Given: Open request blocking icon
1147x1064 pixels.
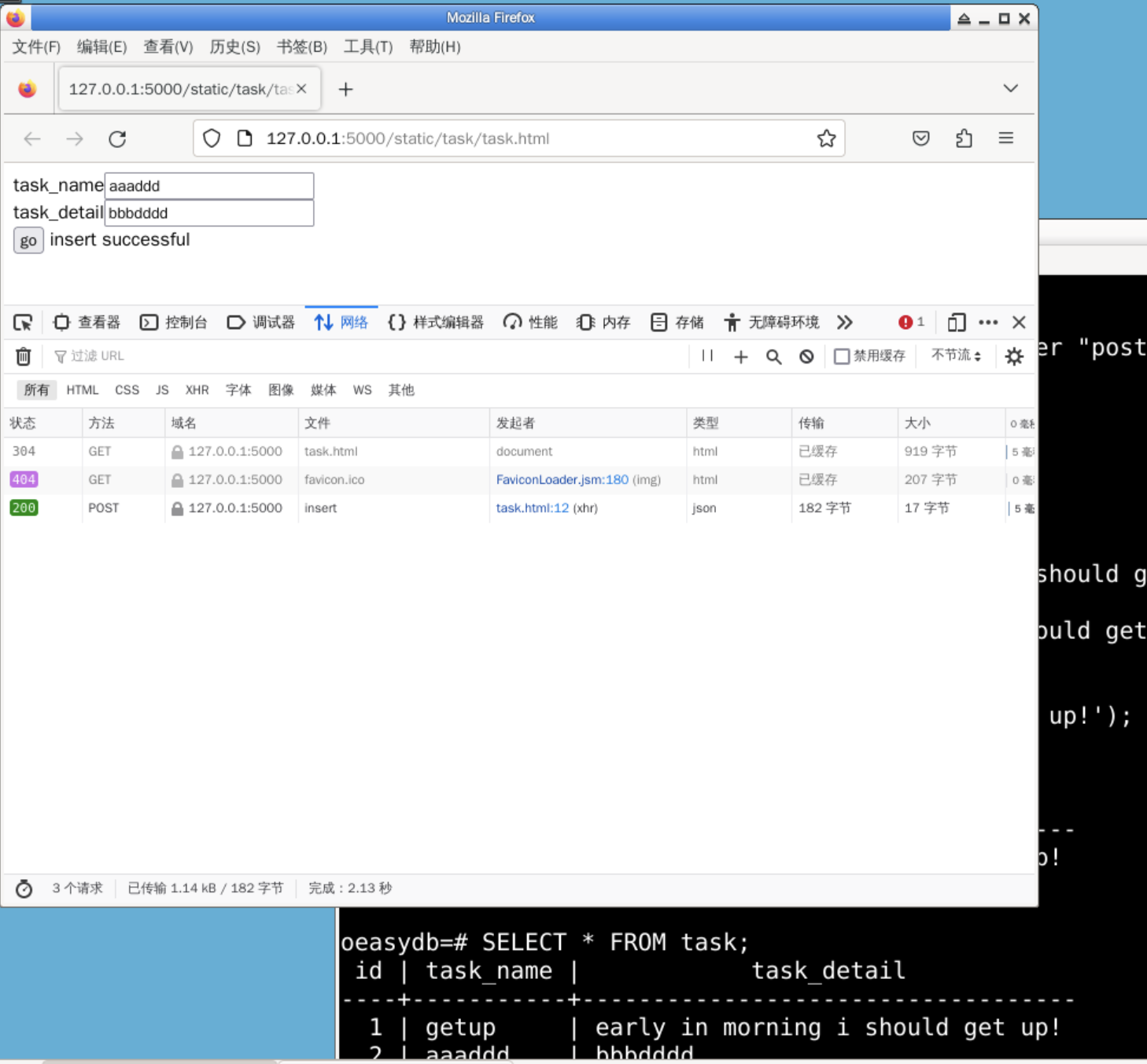Looking at the screenshot, I should pos(806,357).
